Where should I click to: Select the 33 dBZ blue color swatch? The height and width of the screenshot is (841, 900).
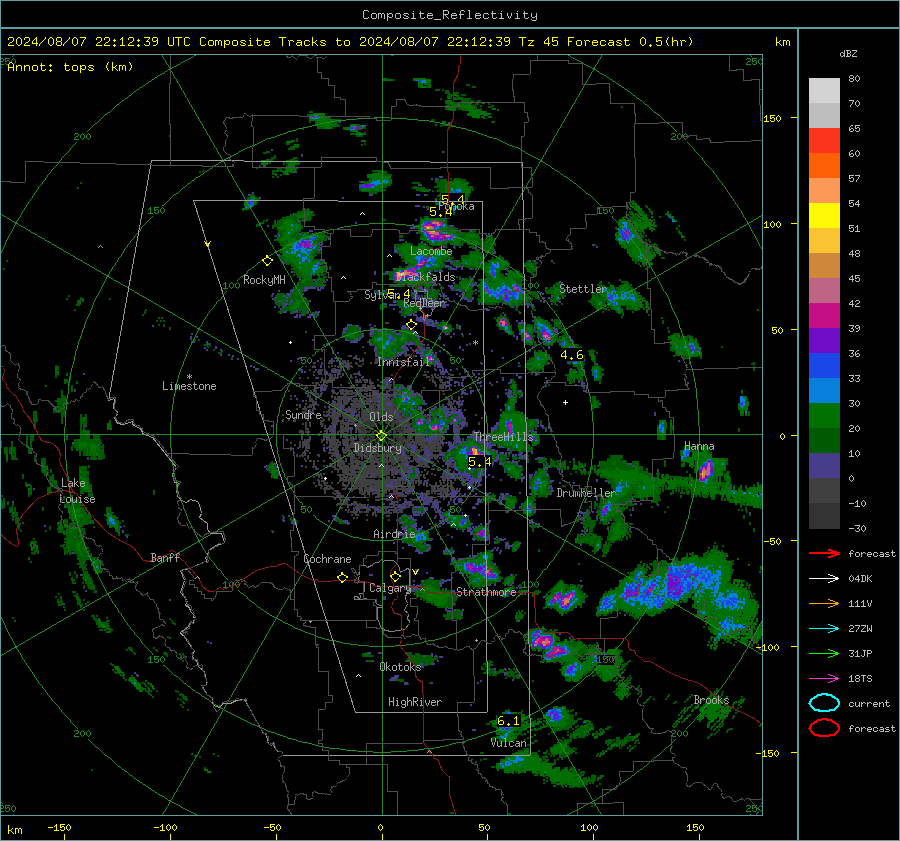(824, 365)
